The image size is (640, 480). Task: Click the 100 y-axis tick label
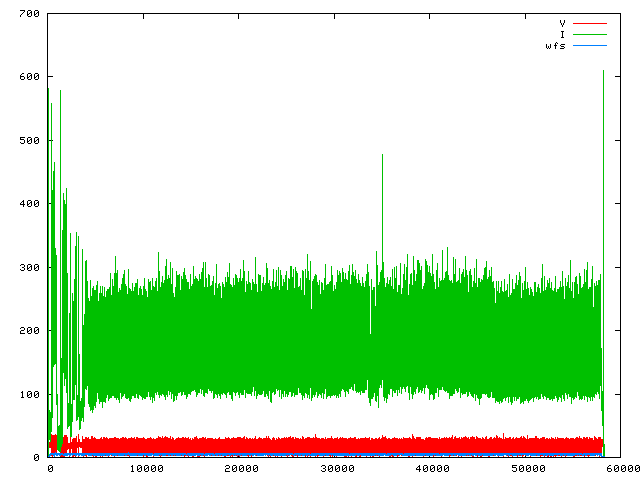[28, 394]
